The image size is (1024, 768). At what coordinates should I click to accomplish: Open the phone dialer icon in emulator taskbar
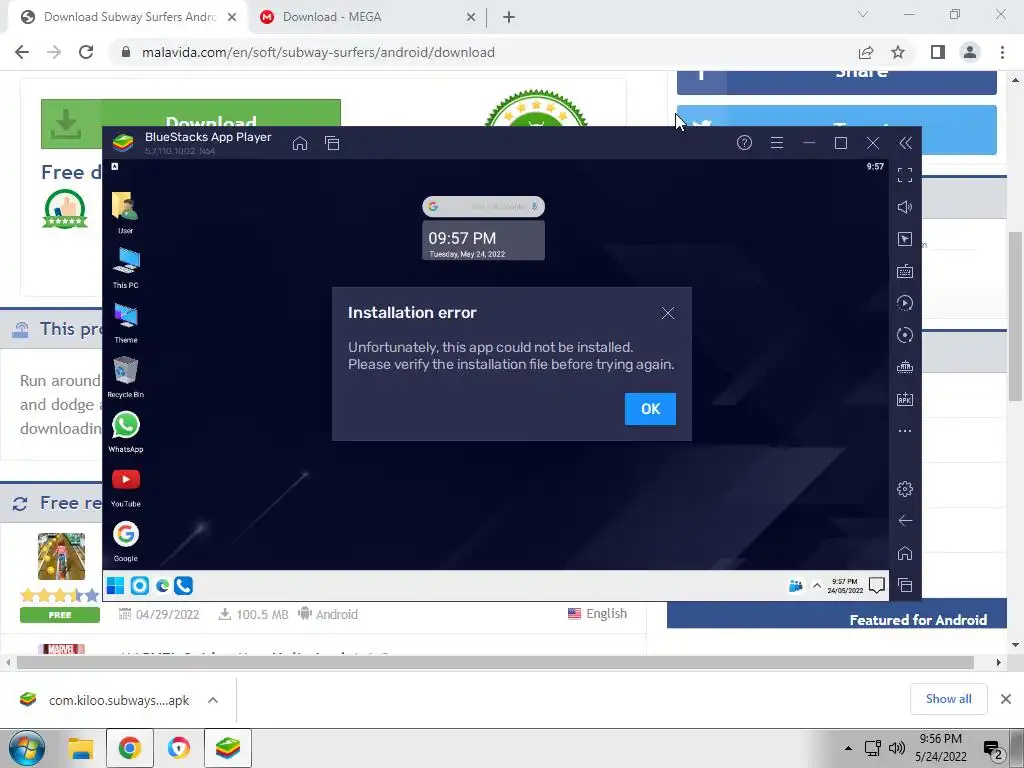(184, 586)
